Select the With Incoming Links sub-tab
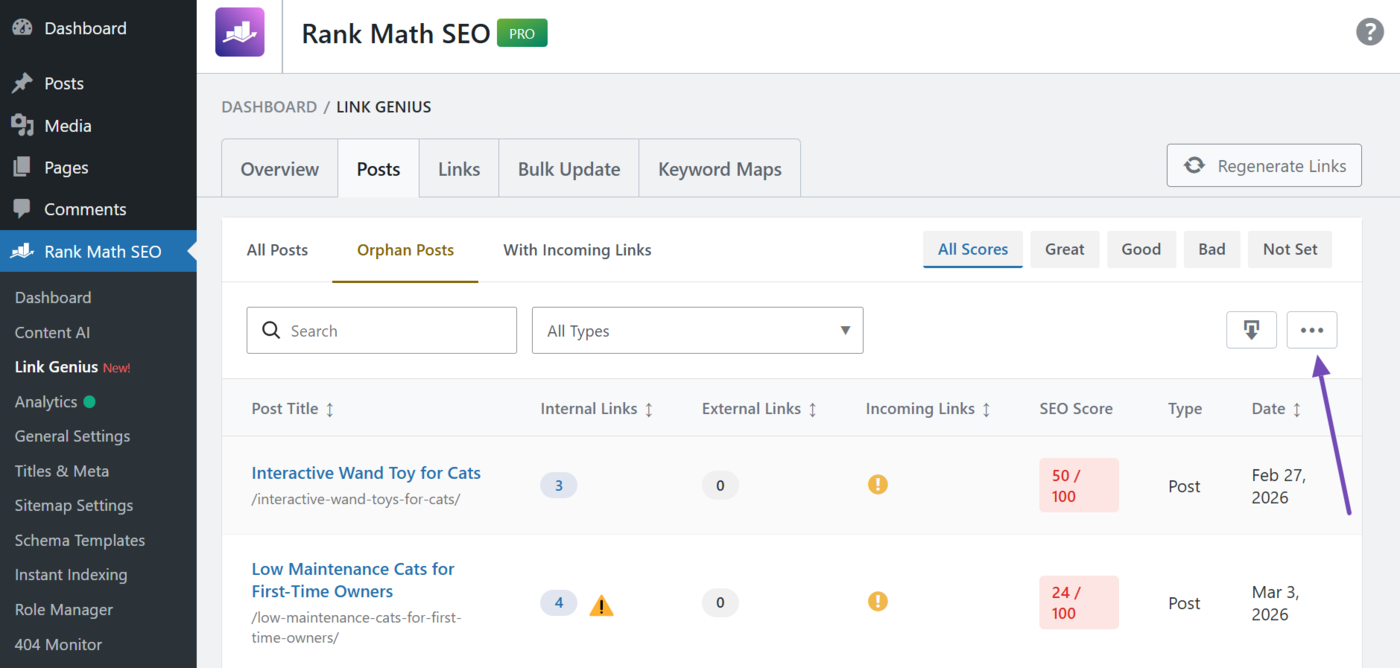 coord(577,250)
